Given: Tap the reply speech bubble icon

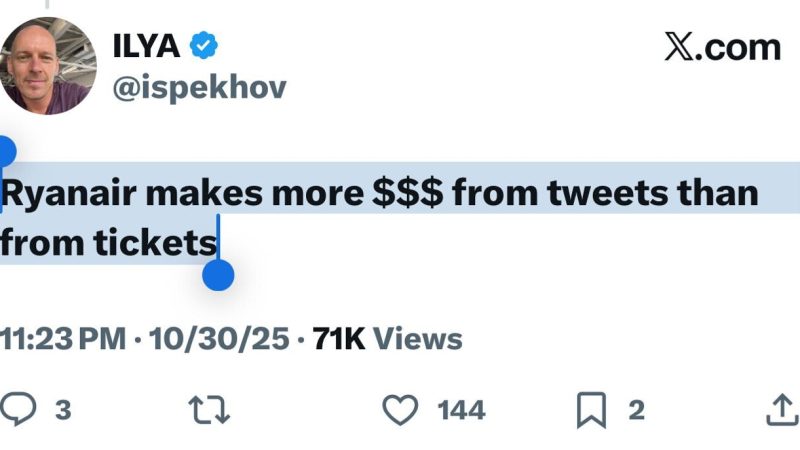Looking at the screenshot, I should [x=19, y=409].
